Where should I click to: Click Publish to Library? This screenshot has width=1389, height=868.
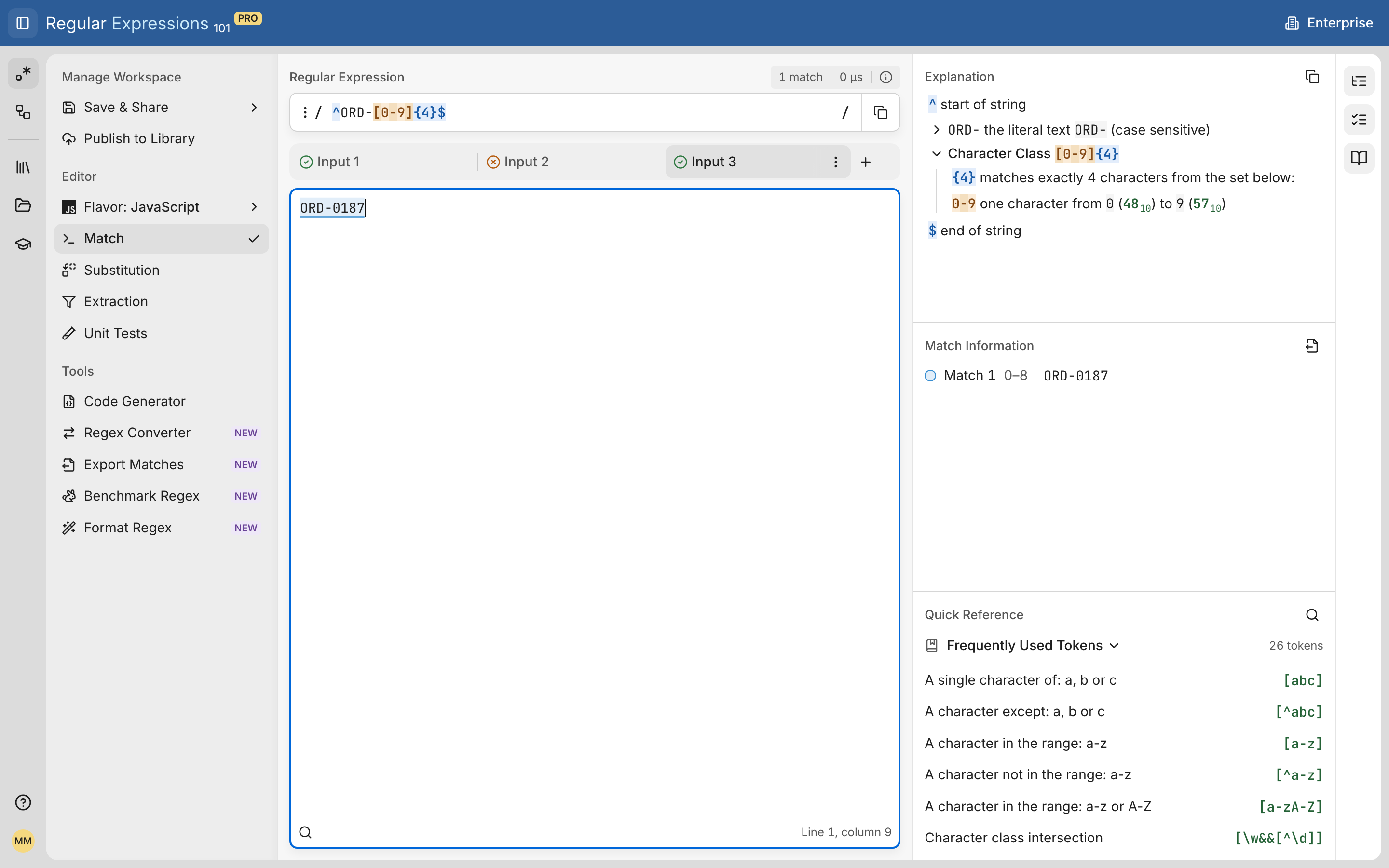pyautogui.click(x=161, y=138)
